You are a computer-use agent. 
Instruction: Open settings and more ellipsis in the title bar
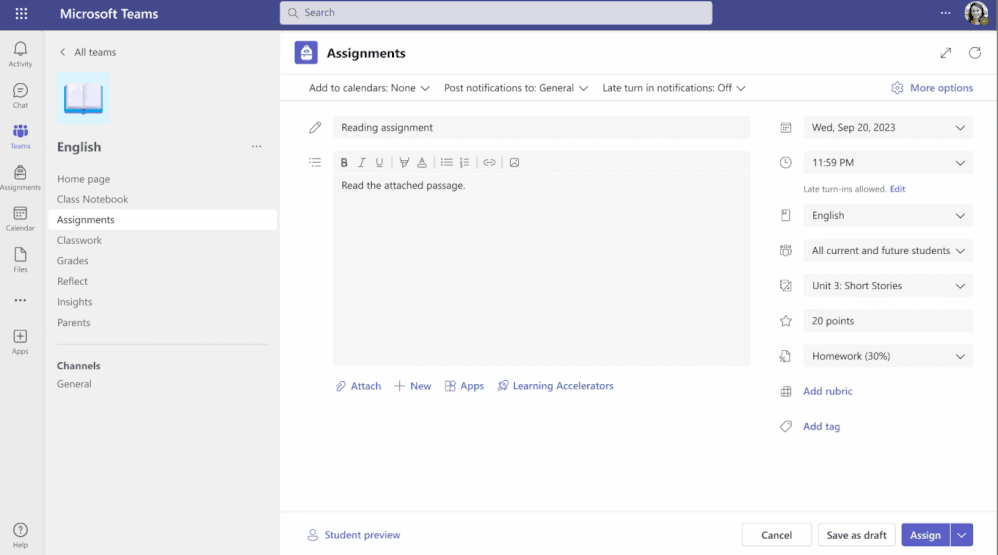(946, 13)
